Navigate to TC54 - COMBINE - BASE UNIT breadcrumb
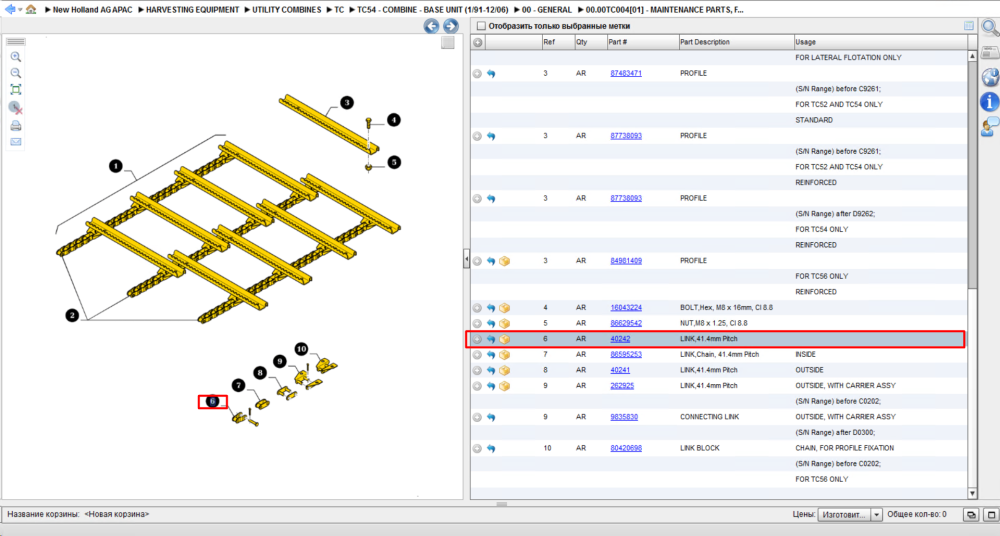This screenshot has width=1000, height=536. tap(432, 10)
